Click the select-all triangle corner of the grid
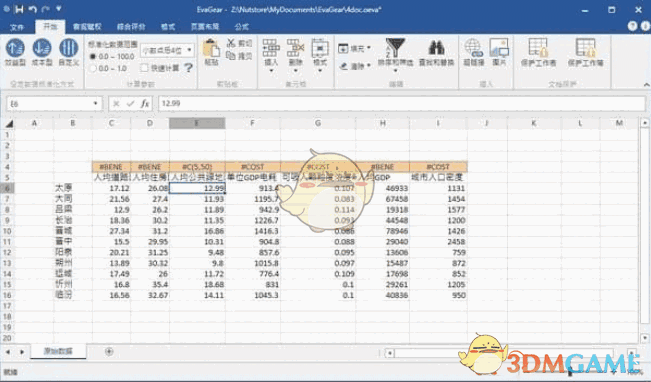The width and height of the screenshot is (651, 382). coord(9,123)
